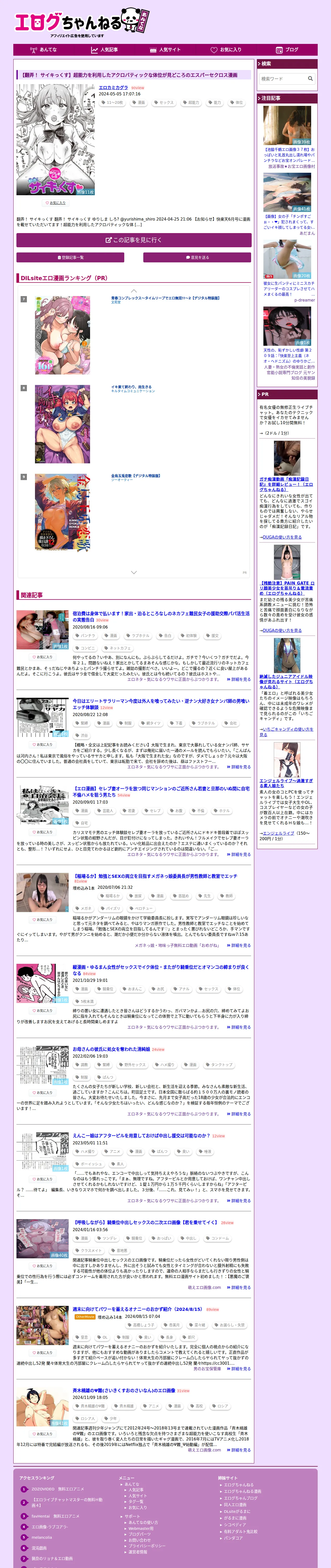
Task: Toggle お気に入り heart under top article image
Action: pyautogui.click(x=55, y=203)
